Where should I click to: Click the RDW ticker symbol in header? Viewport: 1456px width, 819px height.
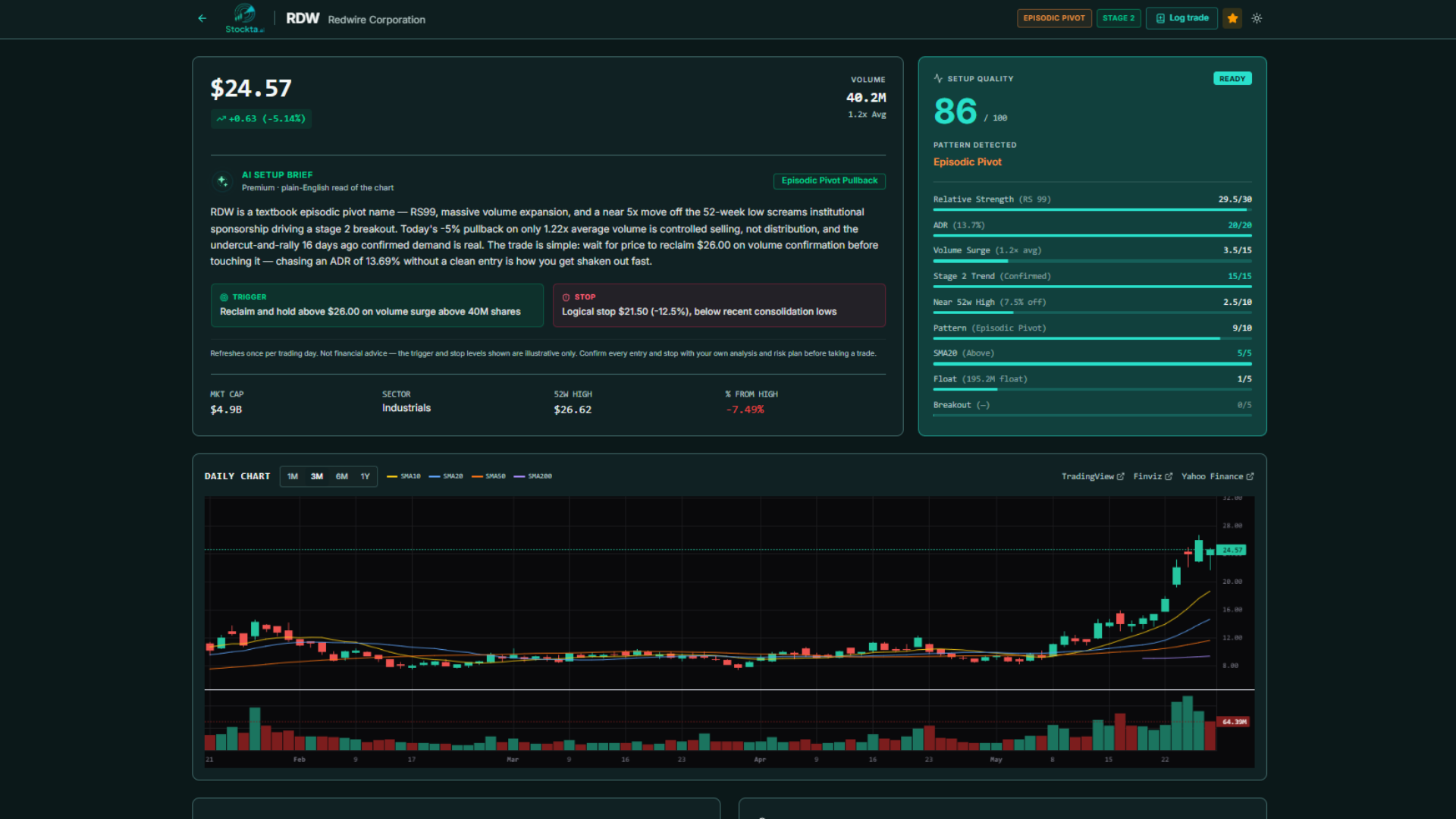pos(303,18)
